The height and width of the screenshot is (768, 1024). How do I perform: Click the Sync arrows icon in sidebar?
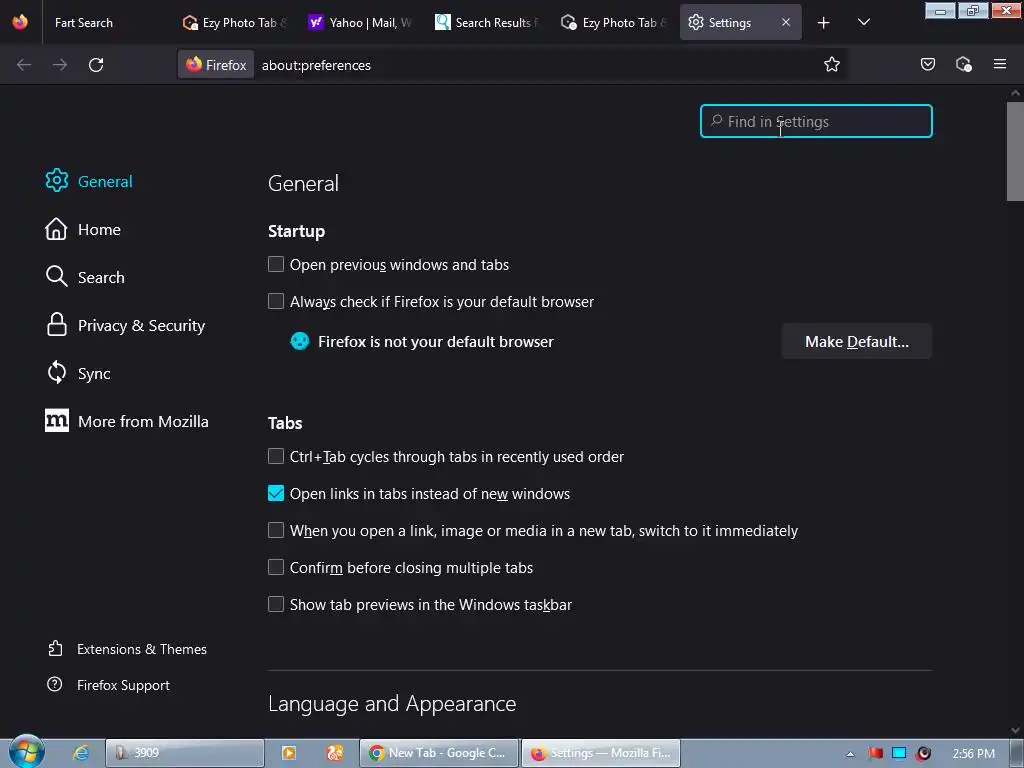tap(57, 372)
